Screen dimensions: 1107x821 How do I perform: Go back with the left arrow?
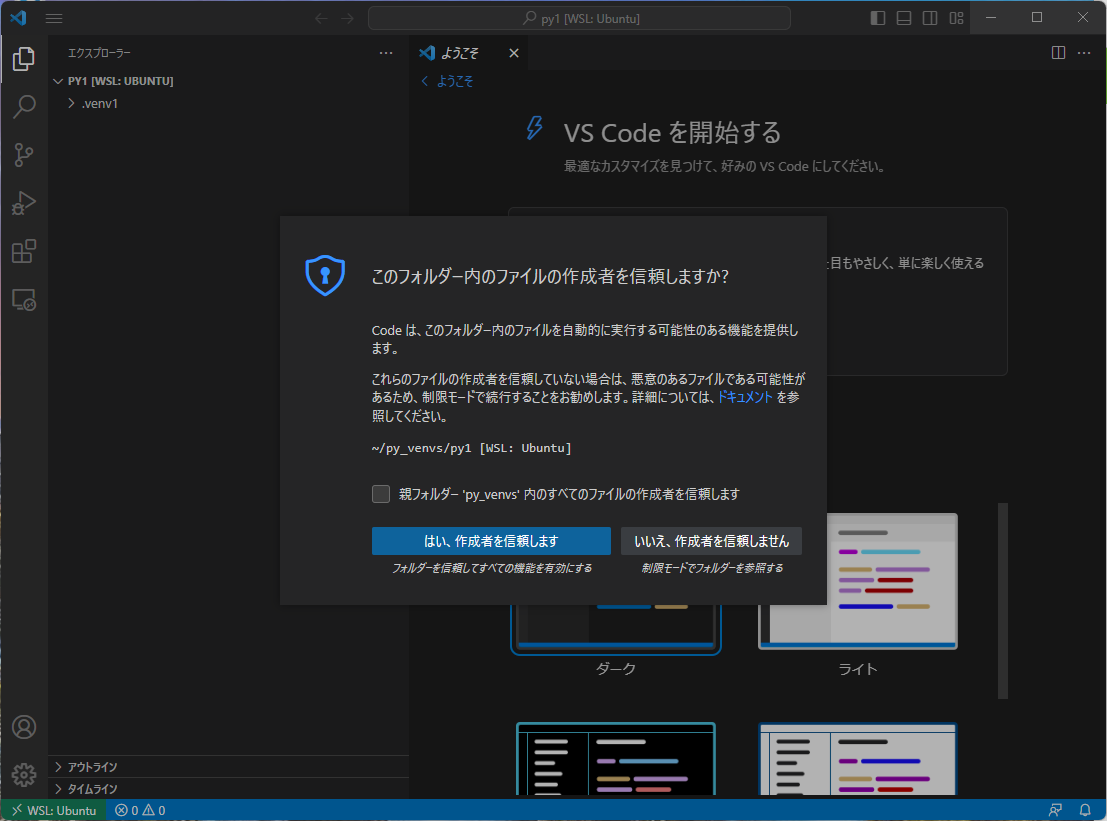coord(321,18)
